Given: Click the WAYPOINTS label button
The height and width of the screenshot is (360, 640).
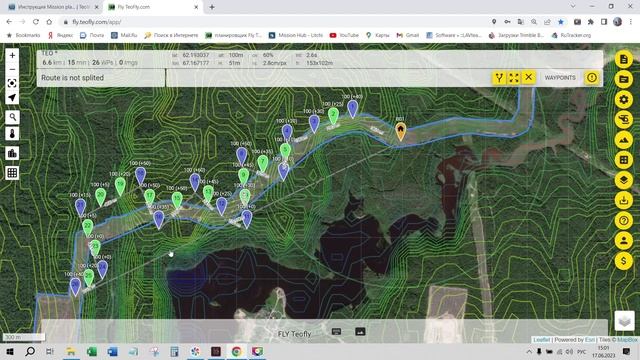Looking at the screenshot, I should [x=560, y=78].
